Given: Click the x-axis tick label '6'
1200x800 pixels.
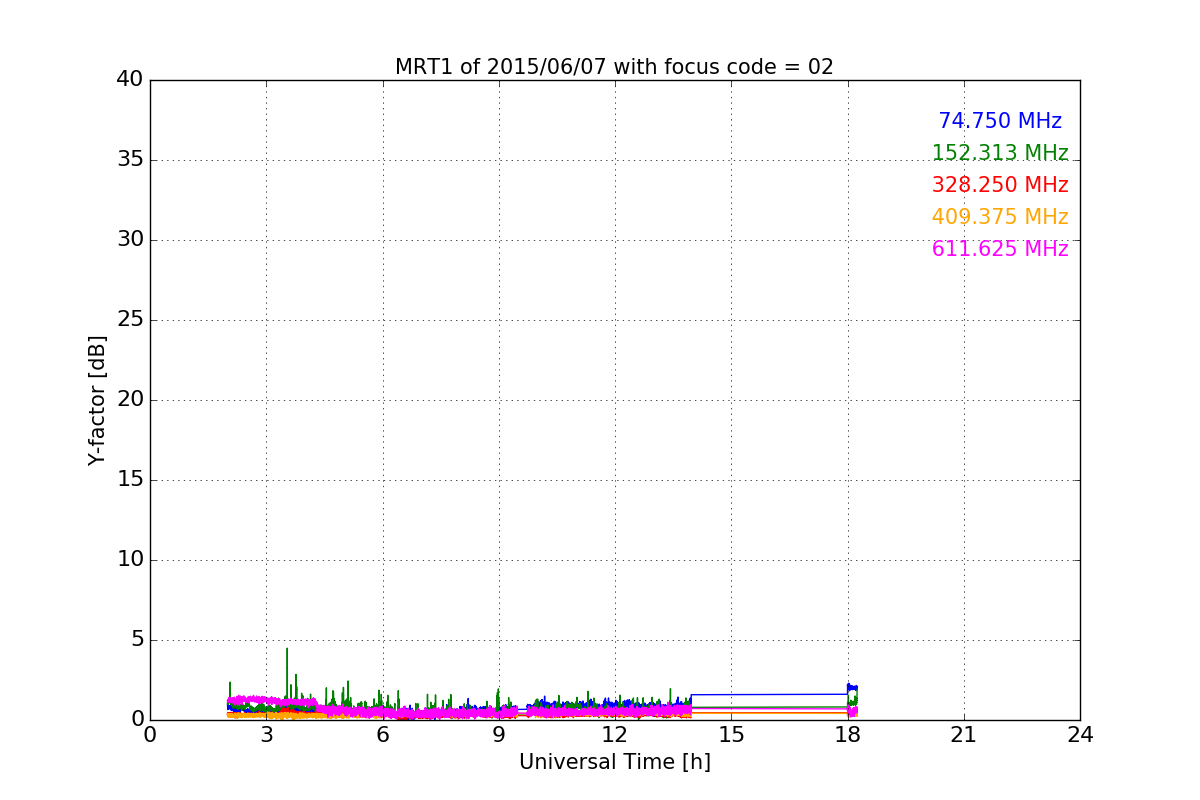Looking at the screenshot, I should pyautogui.click(x=382, y=735).
